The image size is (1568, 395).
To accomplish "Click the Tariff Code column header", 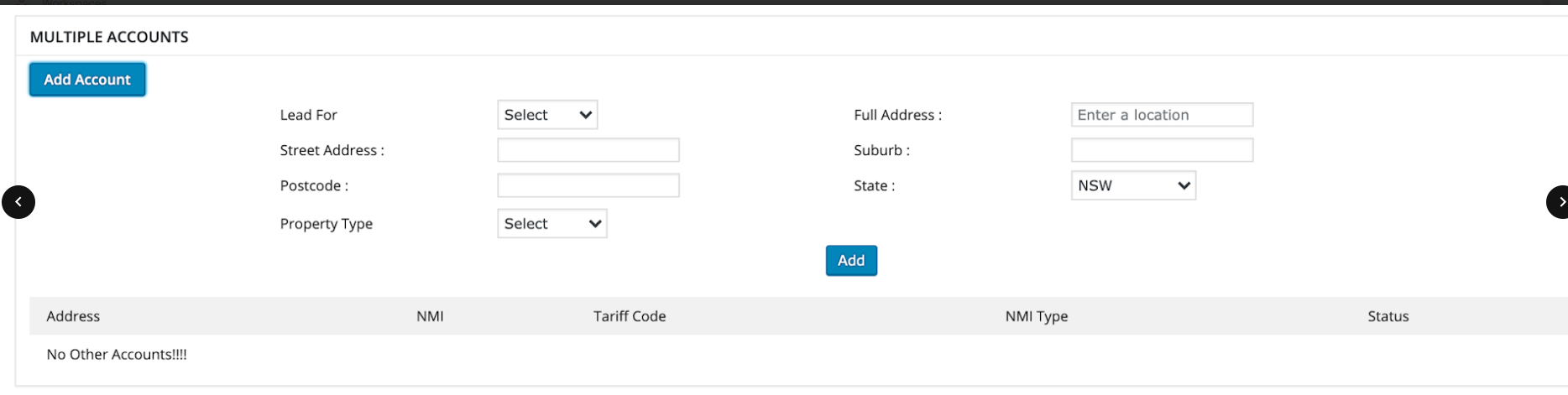I will [x=630, y=316].
